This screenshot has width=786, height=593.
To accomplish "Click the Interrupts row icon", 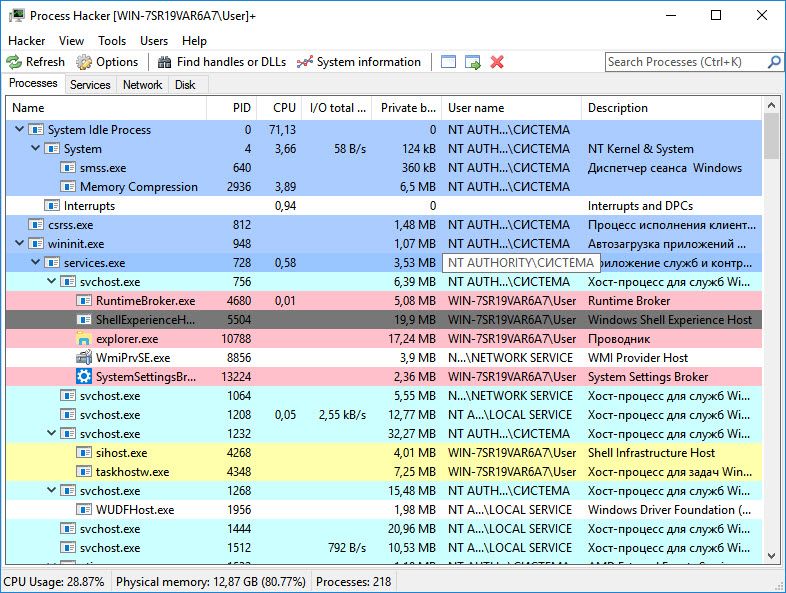I will (52, 206).
